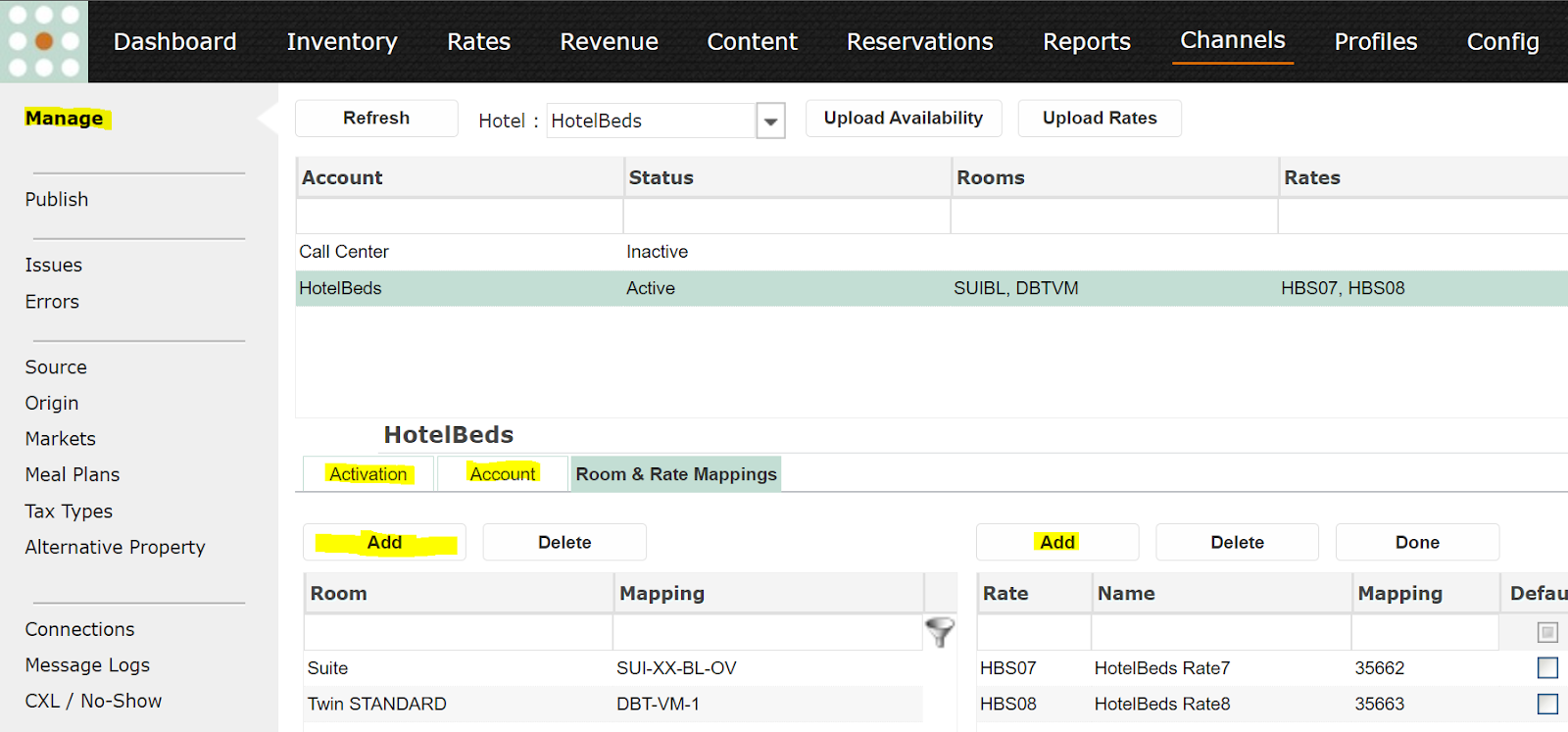This screenshot has height=732, width=1568.
Task: Switch to Room & Rate Mappings tab
Action: click(676, 474)
